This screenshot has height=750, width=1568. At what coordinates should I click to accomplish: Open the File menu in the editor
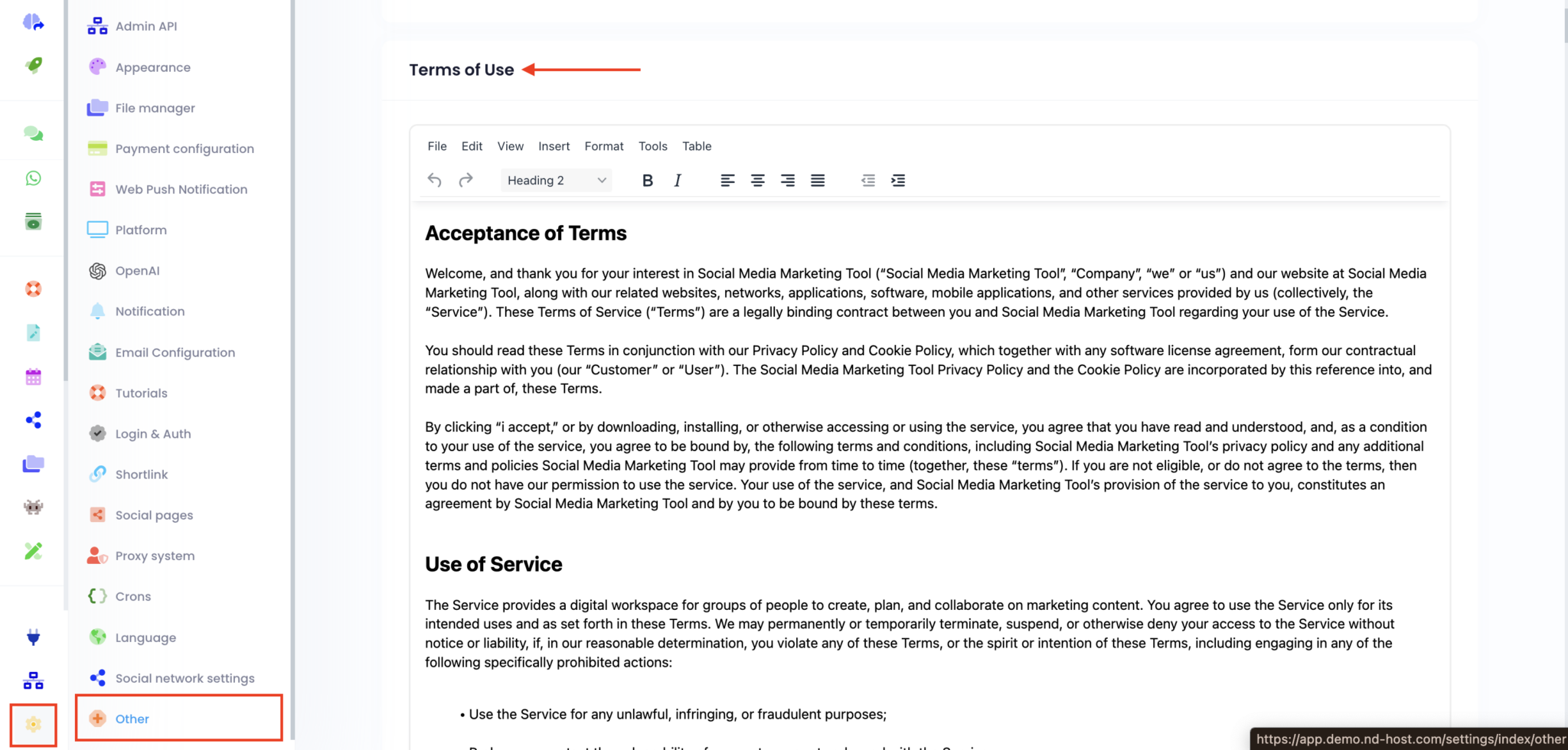click(437, 146)
